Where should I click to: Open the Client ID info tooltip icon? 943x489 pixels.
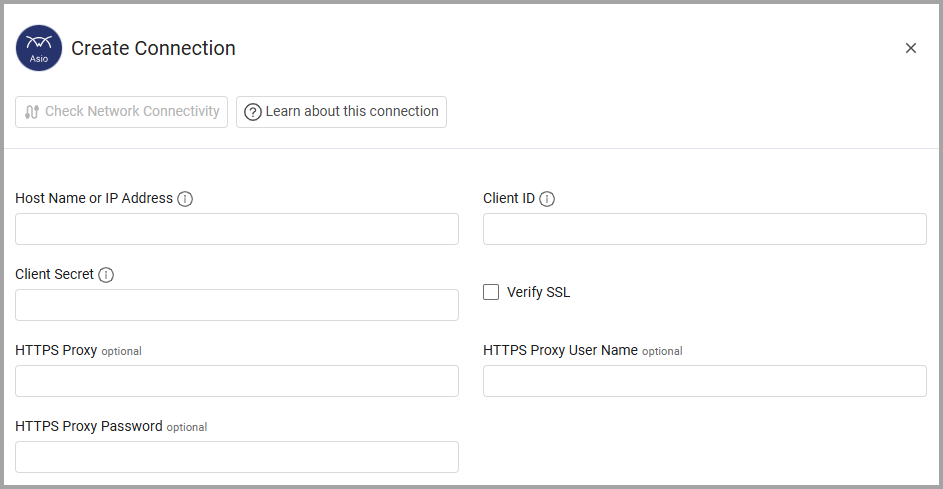(x=547, y=199)
